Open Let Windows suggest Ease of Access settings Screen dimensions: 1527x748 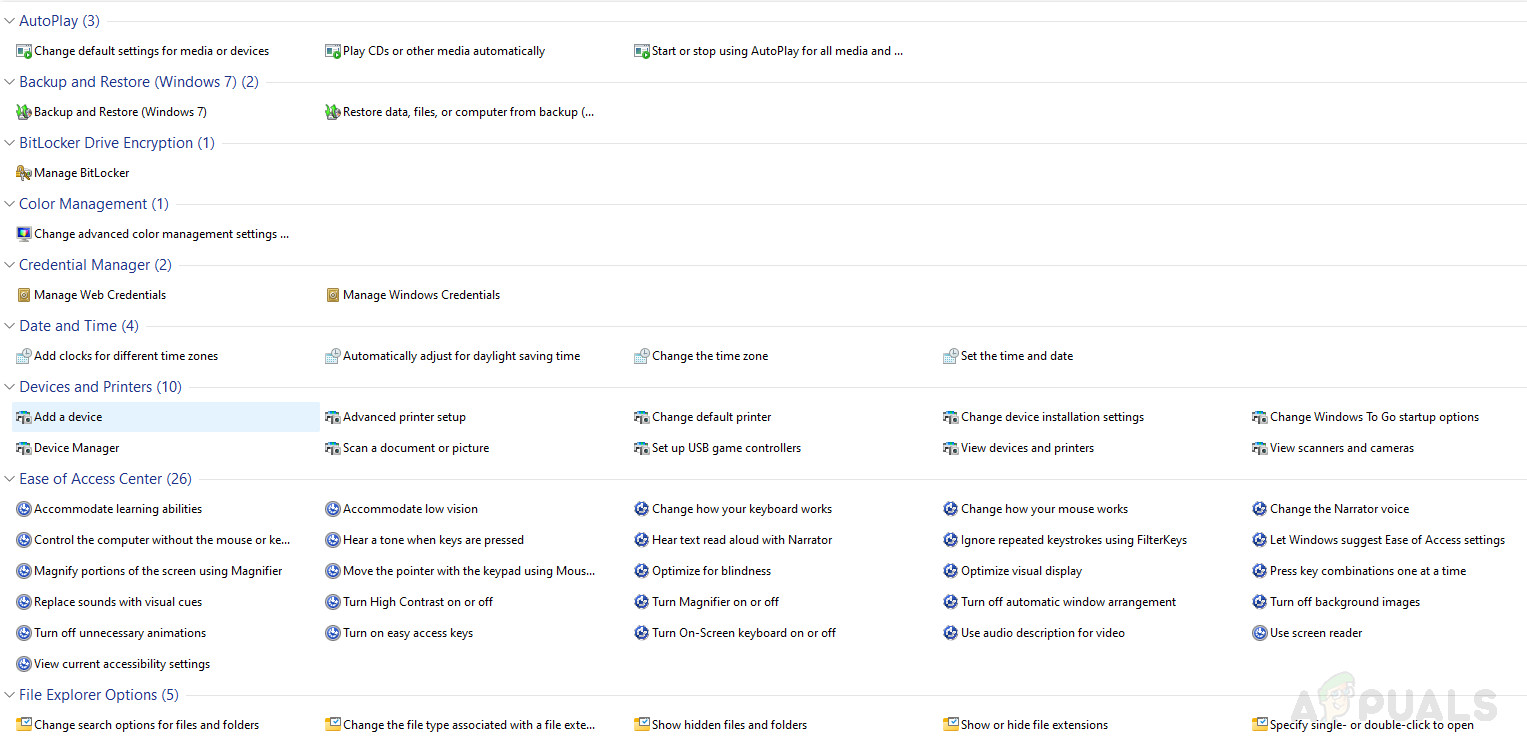coord(1387,540)
